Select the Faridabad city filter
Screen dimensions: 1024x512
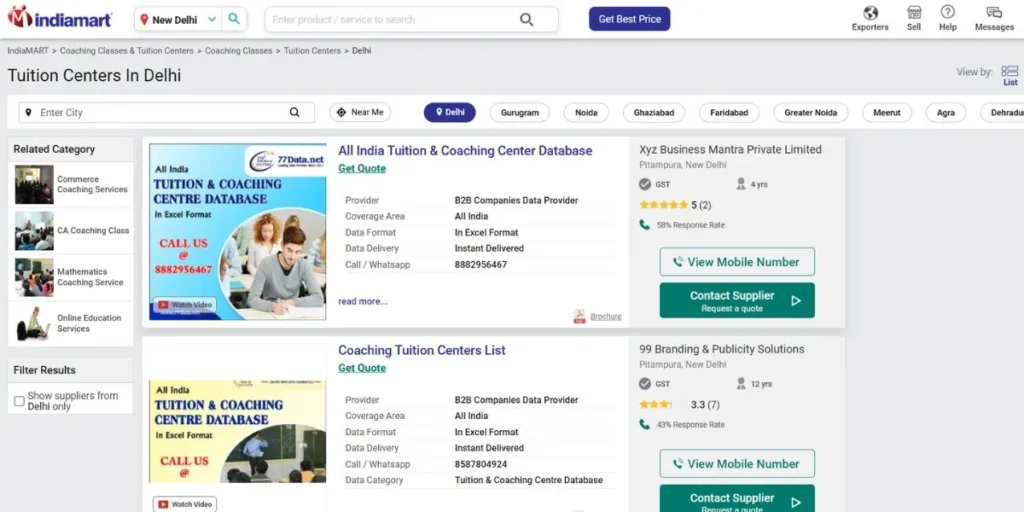(x=729, y=112)
